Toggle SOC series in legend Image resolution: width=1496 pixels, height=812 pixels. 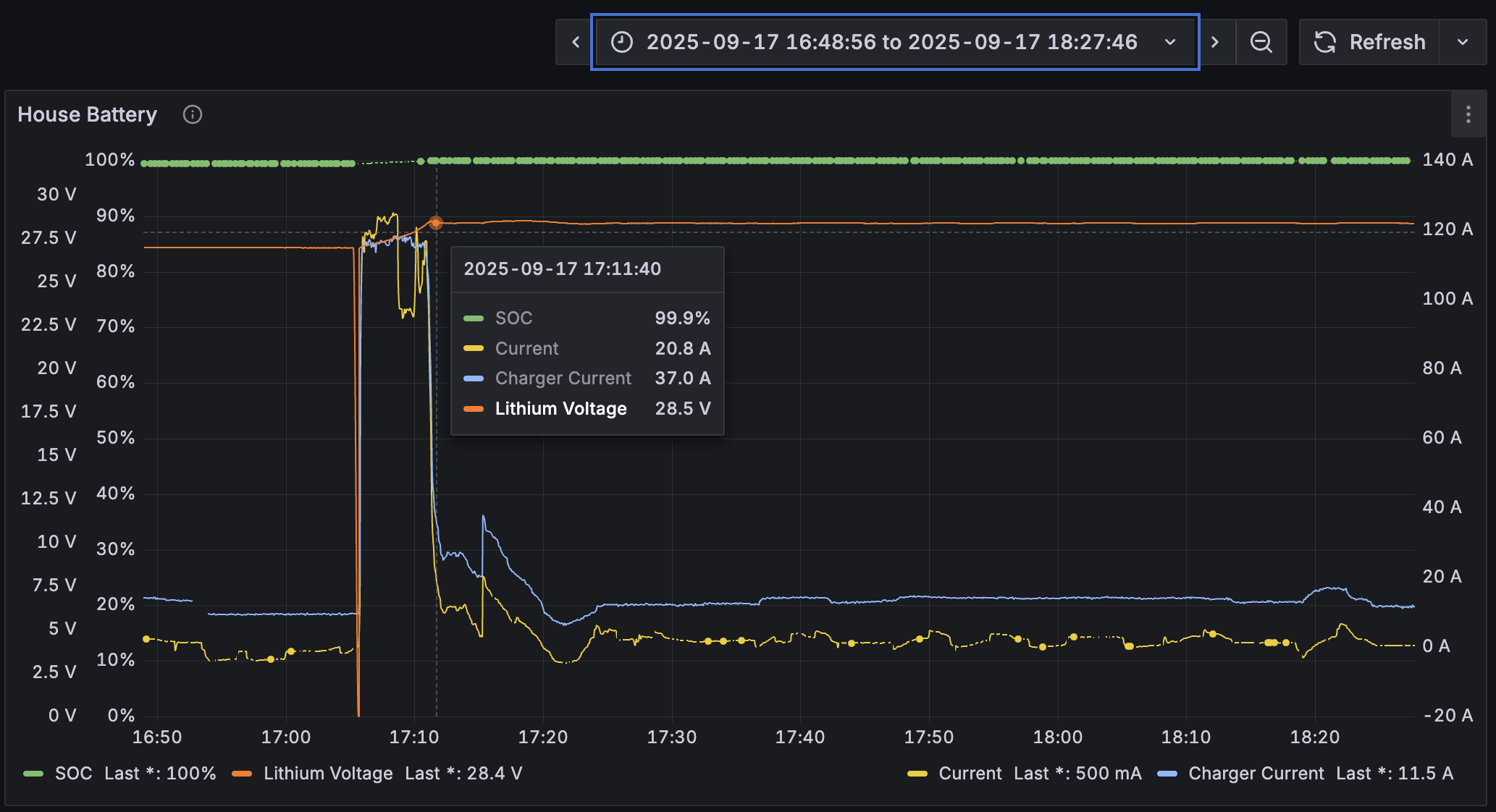click(74, 774)
